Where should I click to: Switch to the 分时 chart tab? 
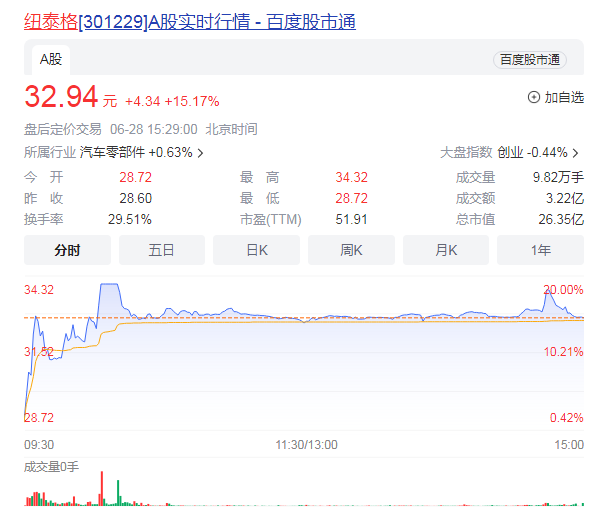coord(67,250)
